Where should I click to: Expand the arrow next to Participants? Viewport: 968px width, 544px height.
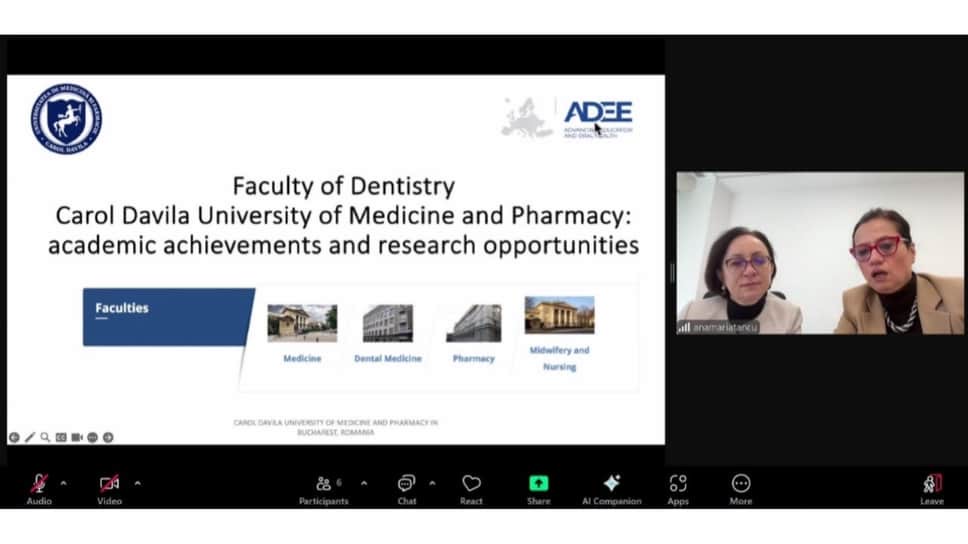pyautogui.click(x=364, y=483)
